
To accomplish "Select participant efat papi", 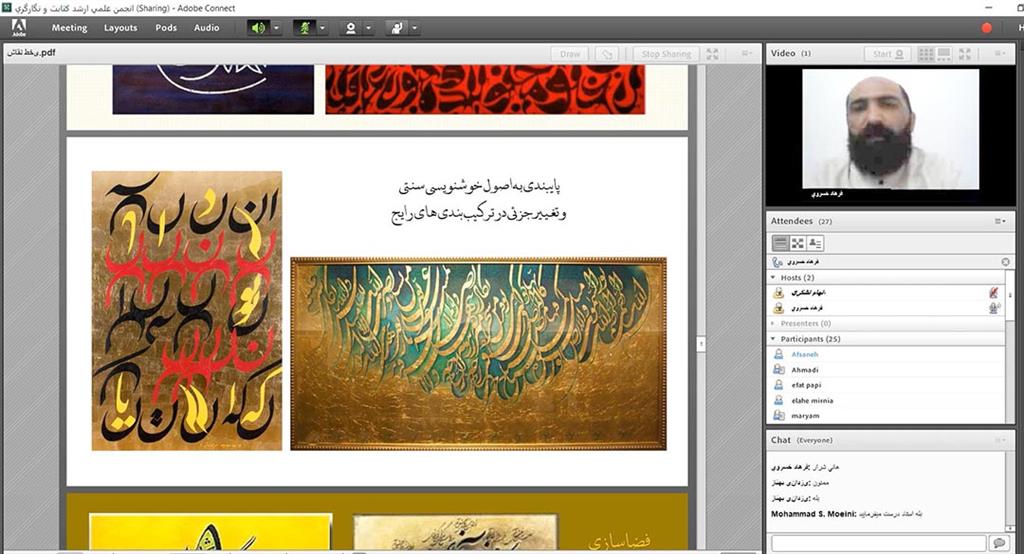I will pyautogui.click(x=887, y=385).
